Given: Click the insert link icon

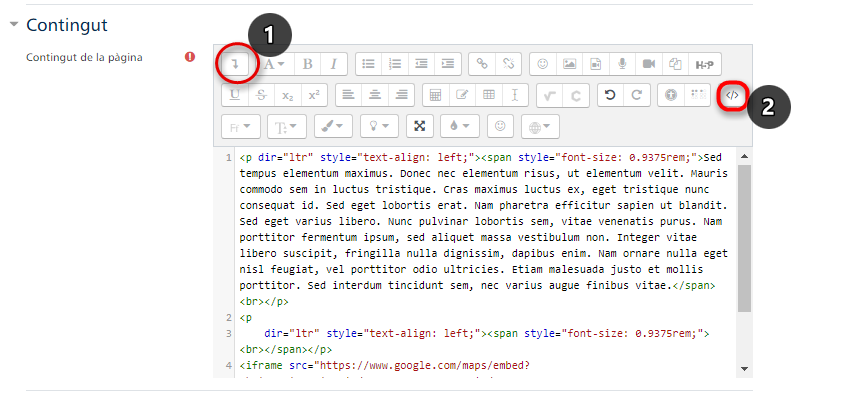Looking at the screenshot, I should click(482, 63).
